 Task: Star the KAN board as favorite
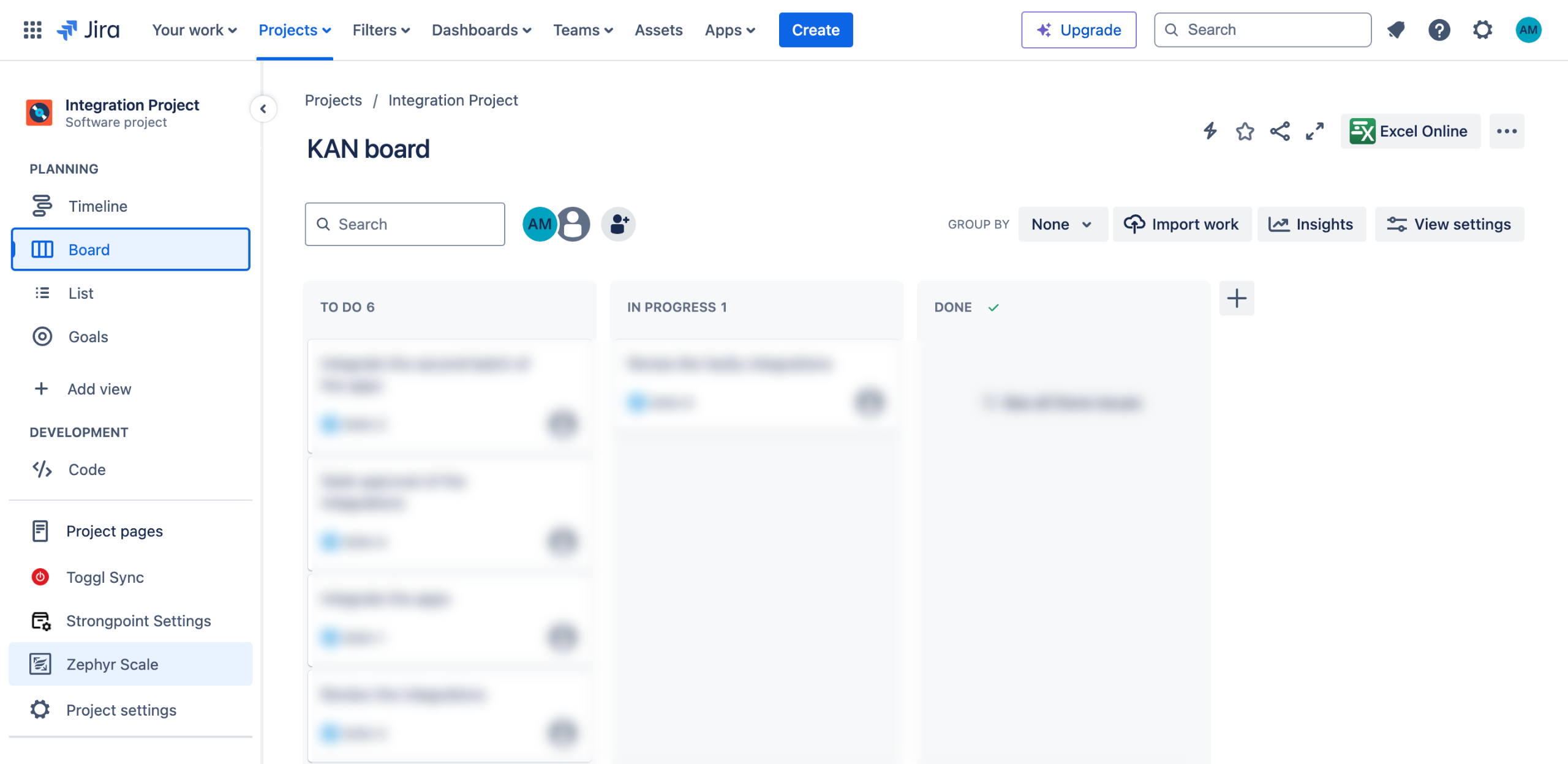tap(1245, 131)
